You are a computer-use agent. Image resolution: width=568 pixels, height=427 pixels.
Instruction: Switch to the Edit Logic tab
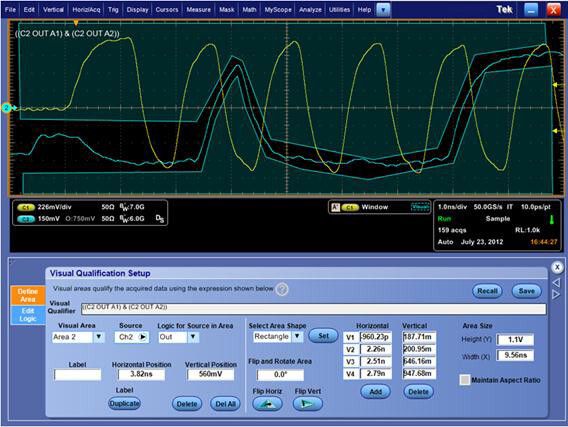pyautogui.click(x=28, y=315)
